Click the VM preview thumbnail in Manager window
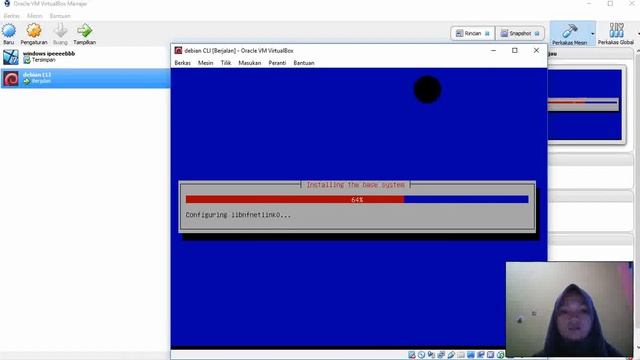 pos(584,105)
